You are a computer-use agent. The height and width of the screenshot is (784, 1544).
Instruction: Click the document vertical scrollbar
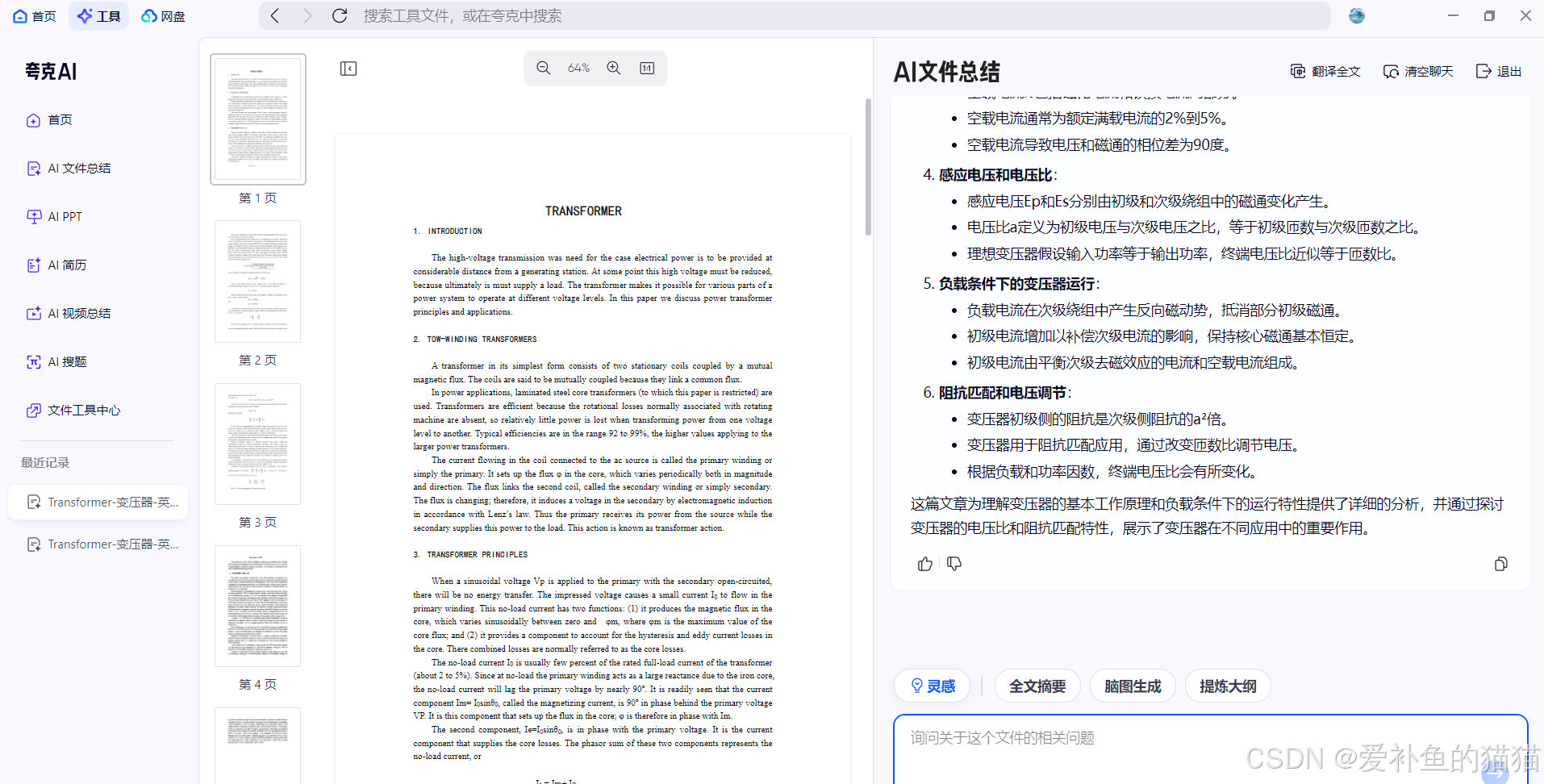[868, 167]
